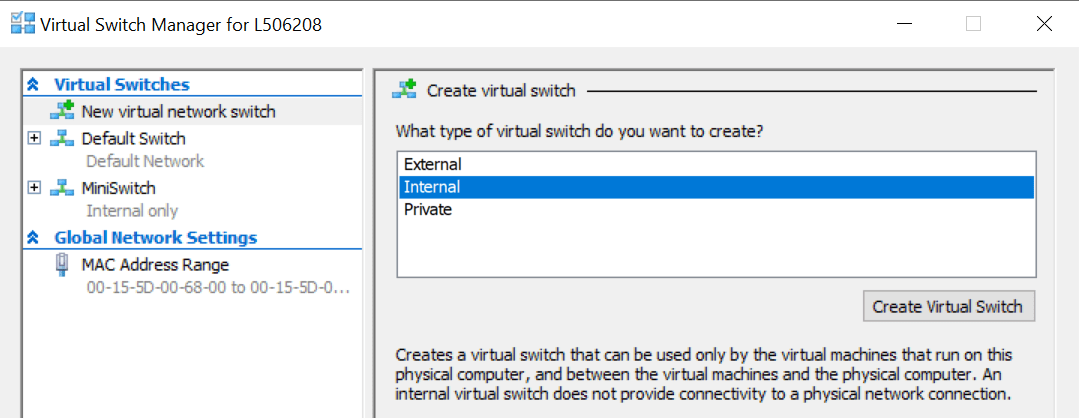The height and width of the screenshot is (418, 1079).
Task: Open the Default Switch entry
Action: [x=133, y=138]
